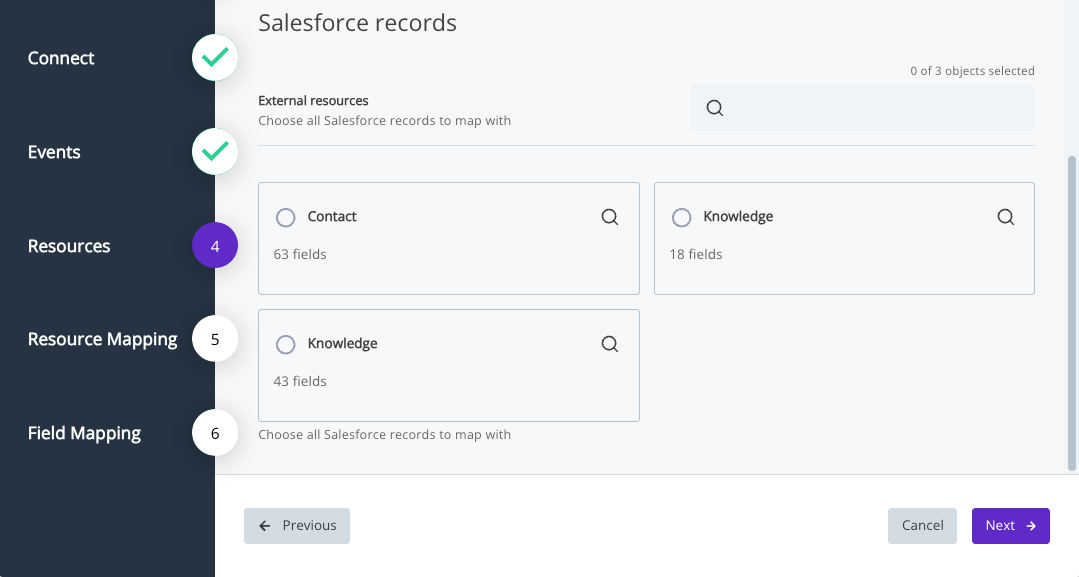
Task: Go to the Events step label
Action: 54,152
